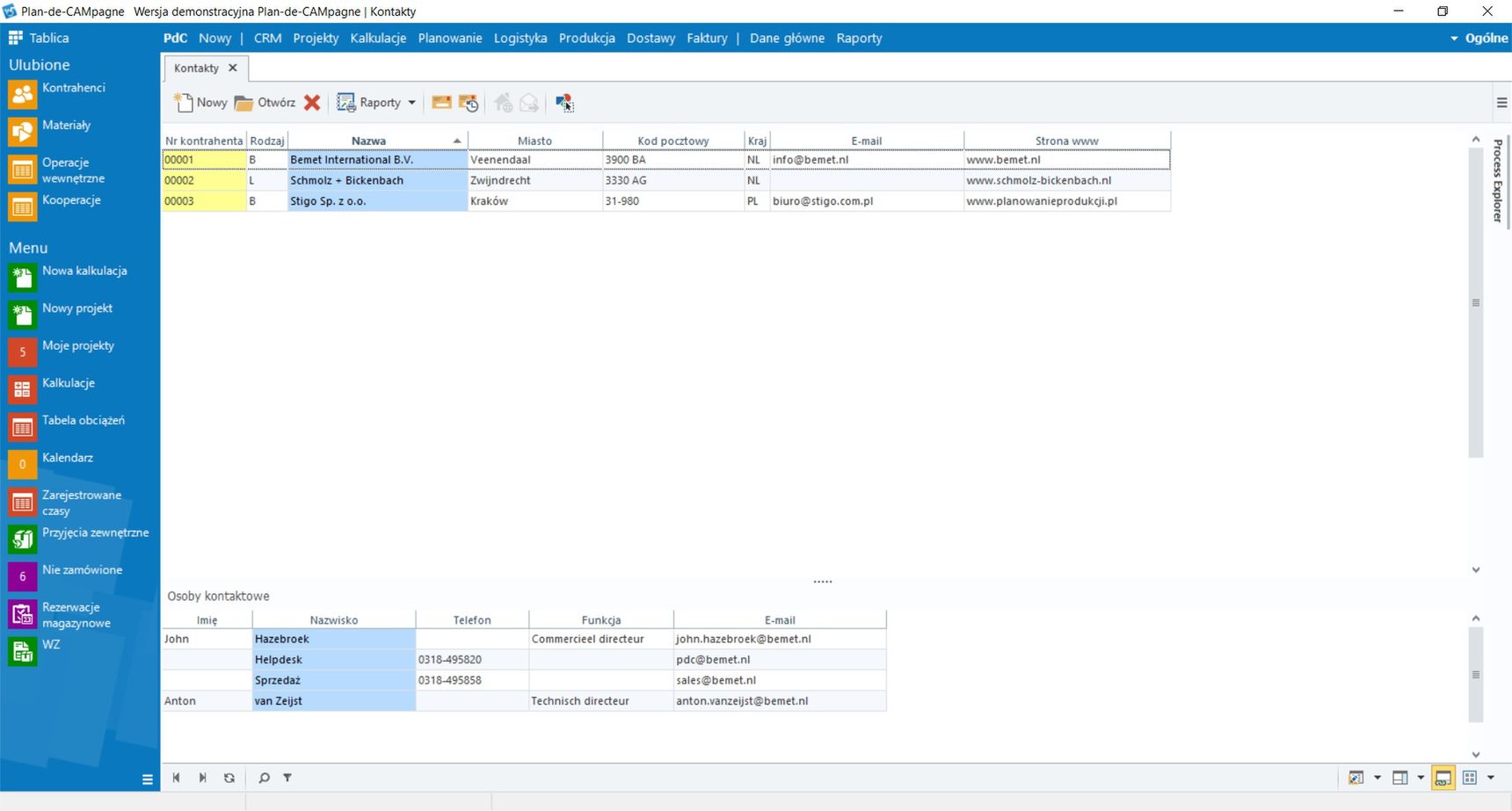This screenshot has width=1512, height=811.
Task: Click the orange envelope toolbar icon
Action: [441, 103]
